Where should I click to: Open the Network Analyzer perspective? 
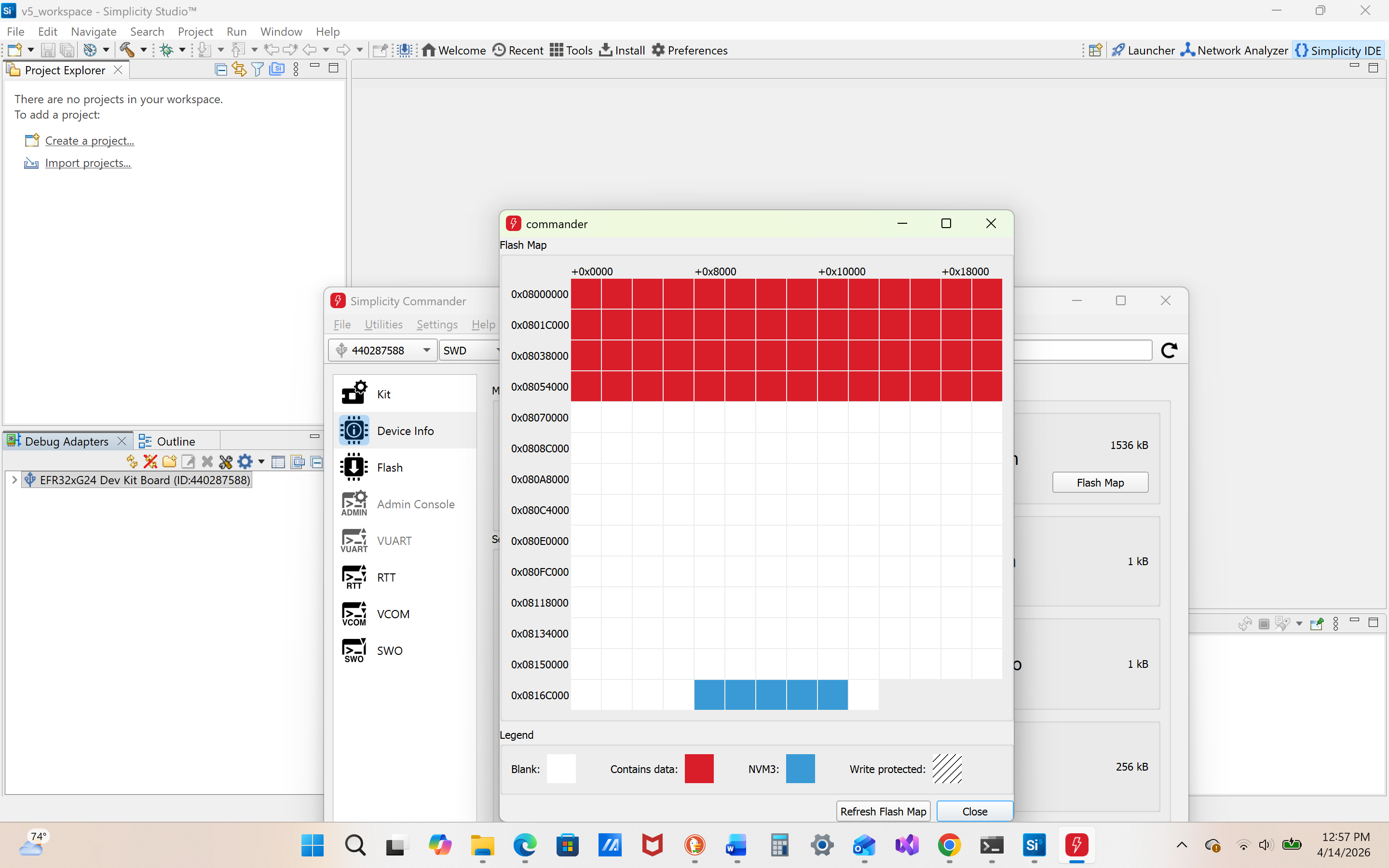point(1234,50)
